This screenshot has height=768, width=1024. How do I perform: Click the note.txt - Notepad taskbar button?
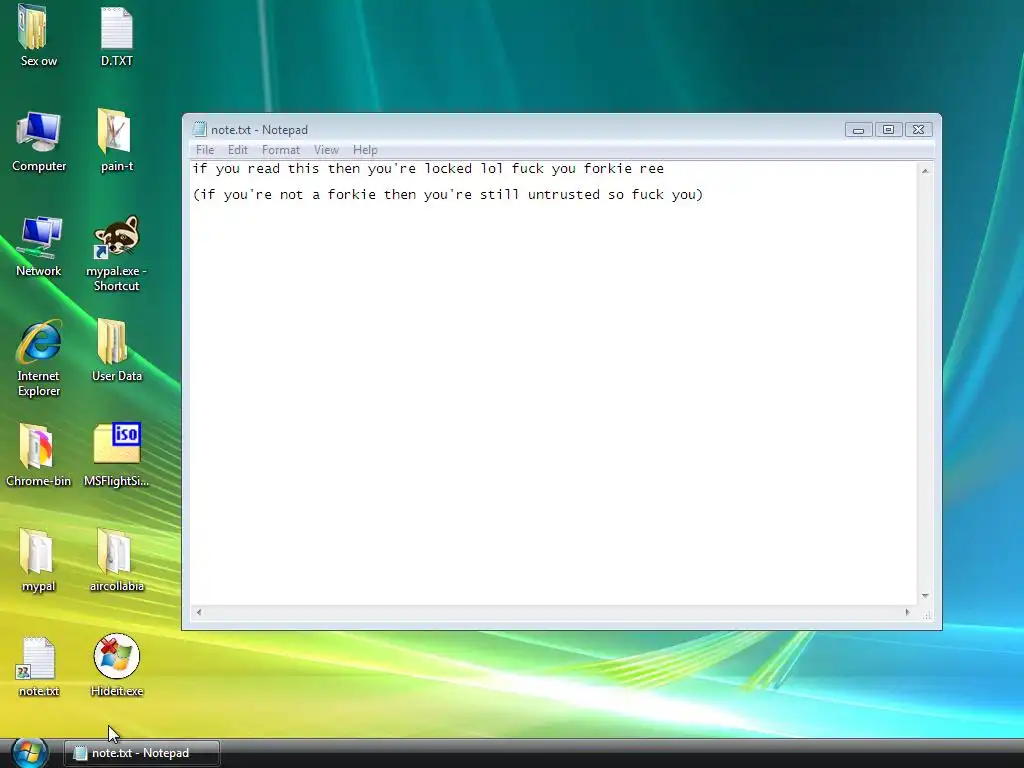[x=142, y=753]
